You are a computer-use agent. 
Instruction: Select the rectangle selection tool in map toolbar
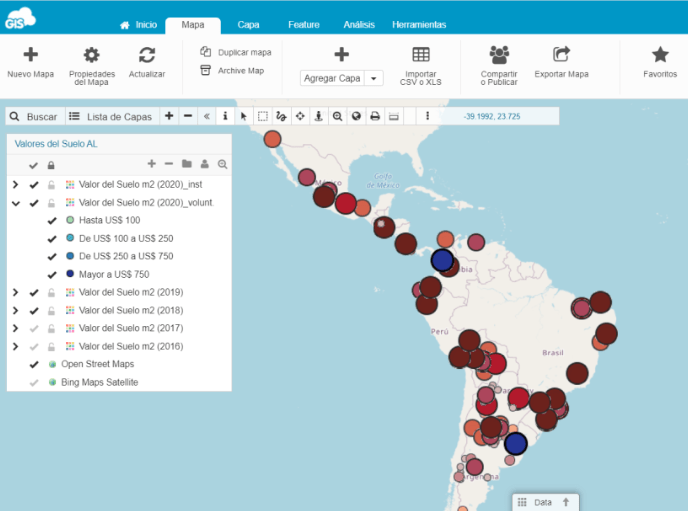(262, 116)
